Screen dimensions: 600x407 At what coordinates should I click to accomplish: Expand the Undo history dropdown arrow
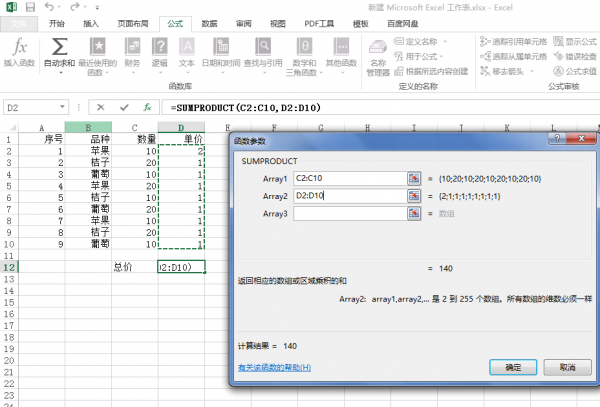59,7
